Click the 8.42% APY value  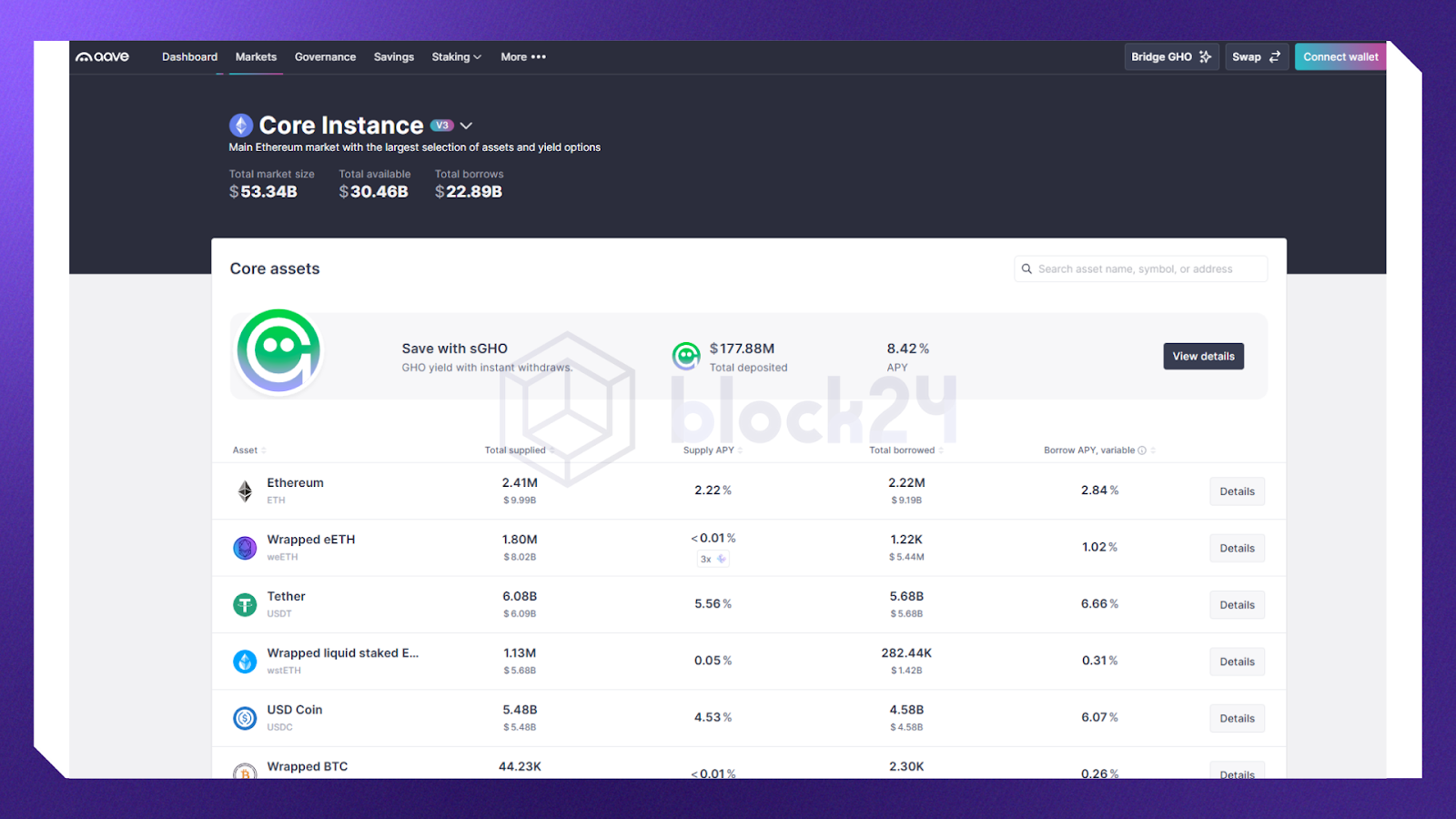click(908, 349)
